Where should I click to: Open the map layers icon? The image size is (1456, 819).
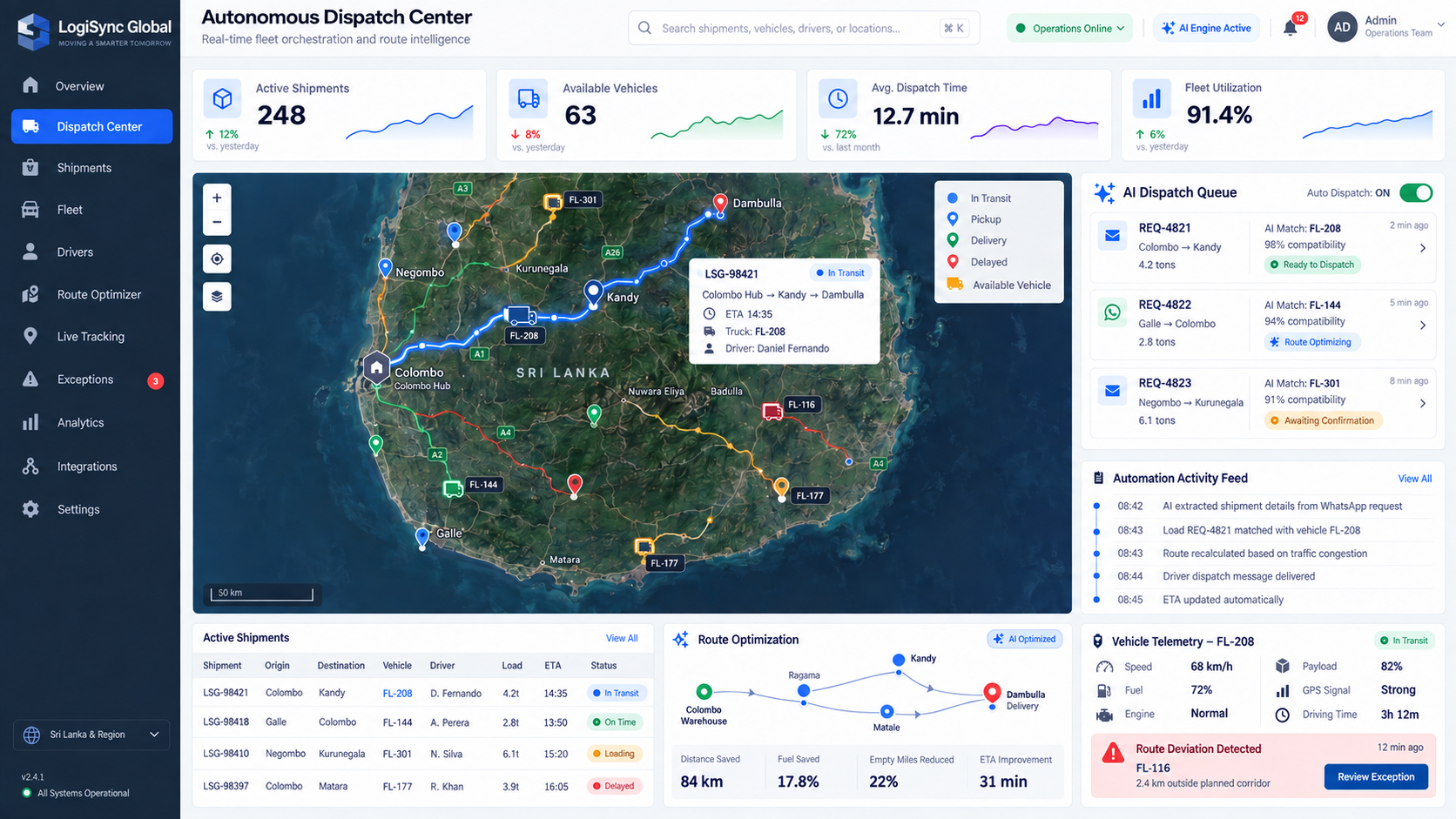217,296
